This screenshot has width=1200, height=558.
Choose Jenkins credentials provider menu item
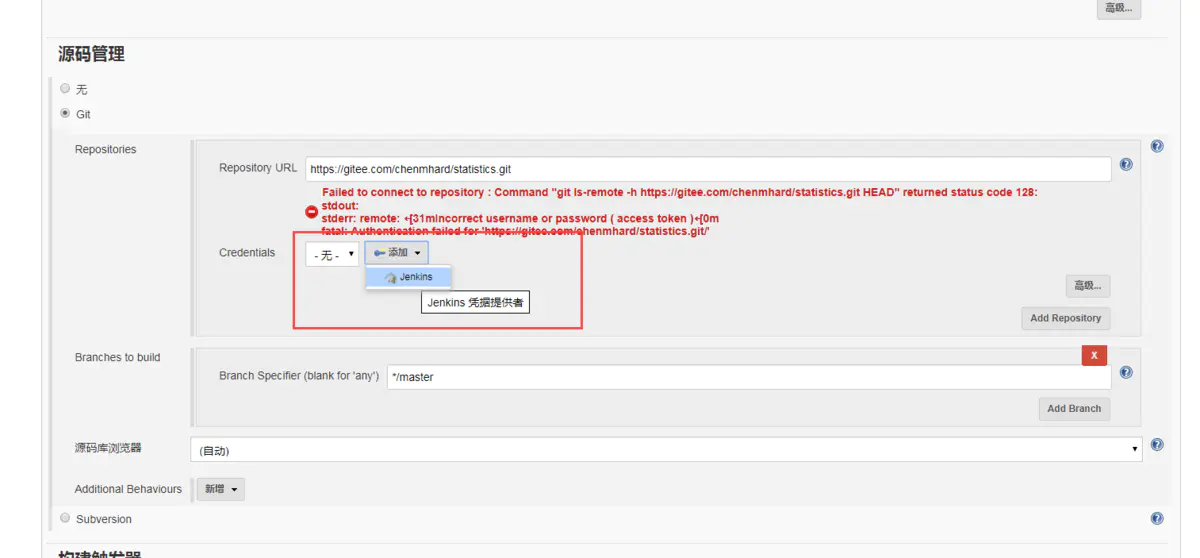(409, 277)
